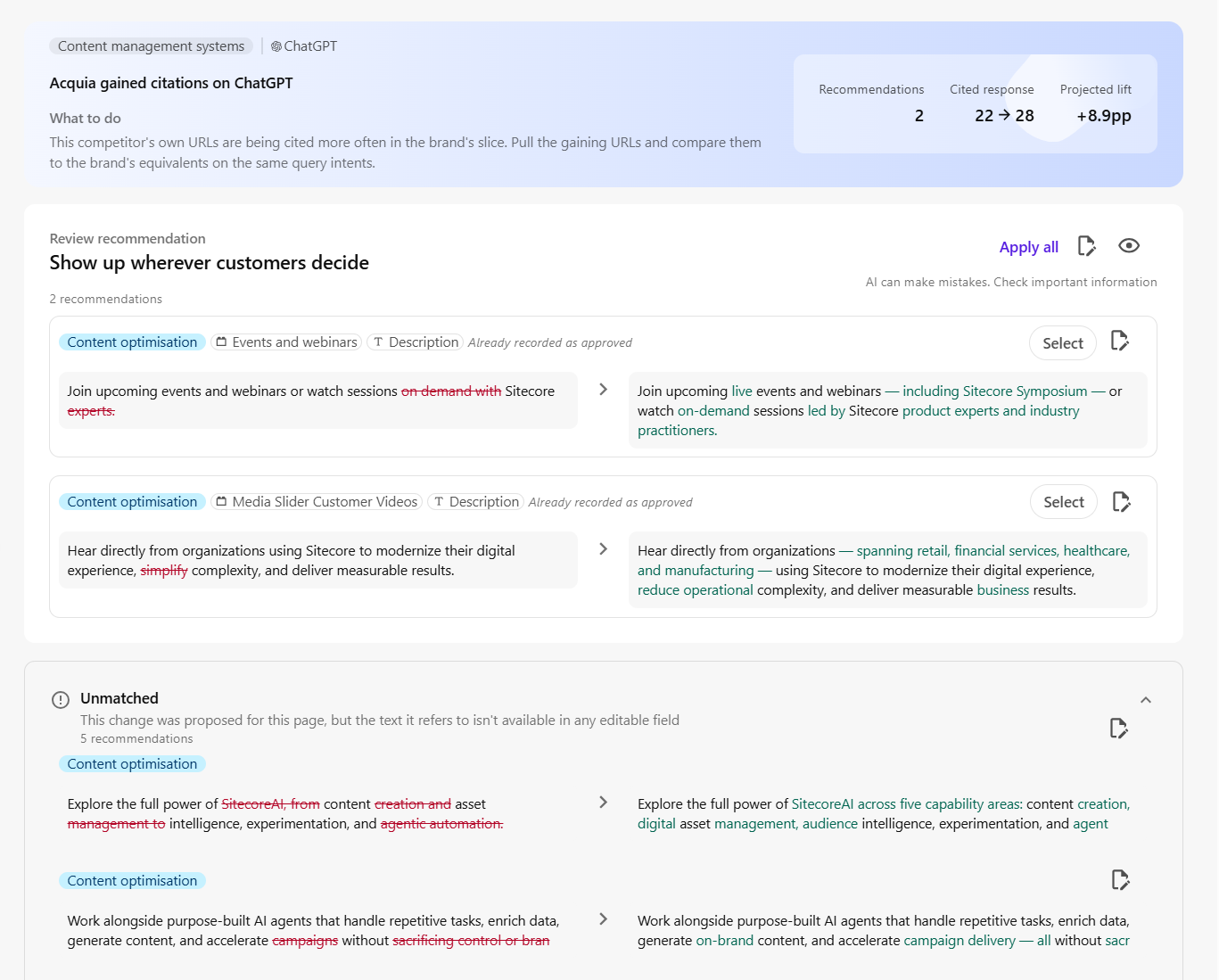Click 'Already recorded as approved' in Media Slider row

[x=611, y=502]
